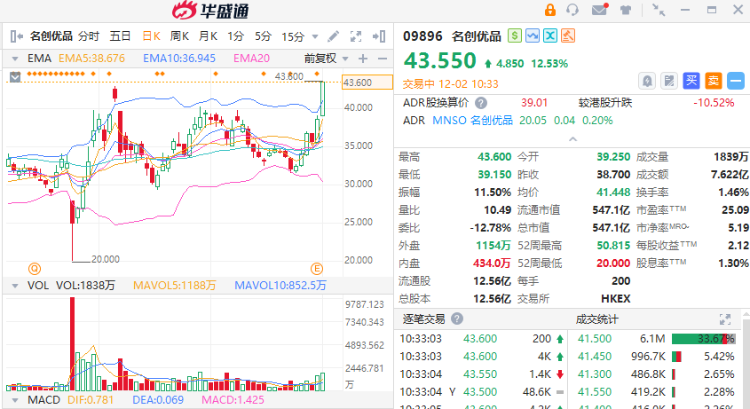750x409 pixels.
Task: Click the 买 buy button
Action: point(691,81)
